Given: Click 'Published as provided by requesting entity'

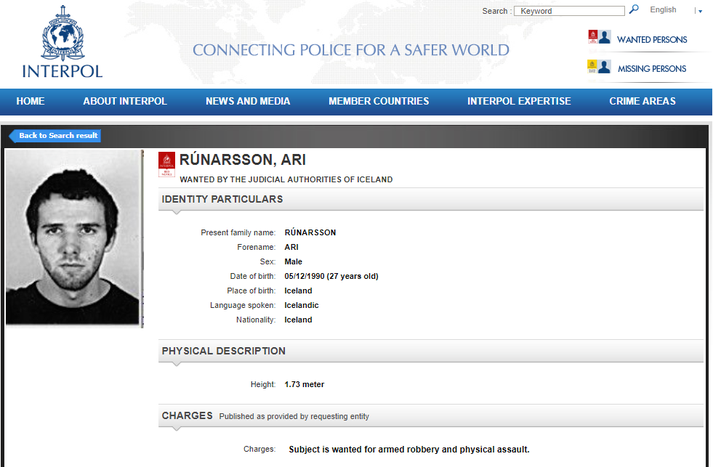Looking at the screenshot, I should [x=294, y=416].
